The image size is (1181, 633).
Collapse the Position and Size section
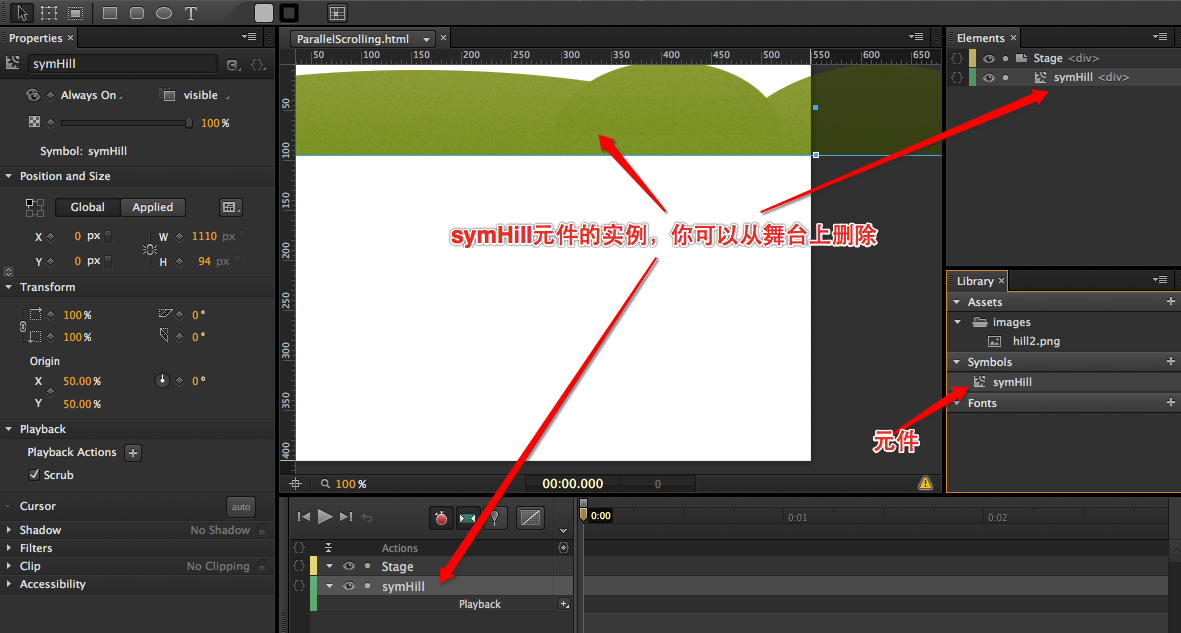coord(9,176)
